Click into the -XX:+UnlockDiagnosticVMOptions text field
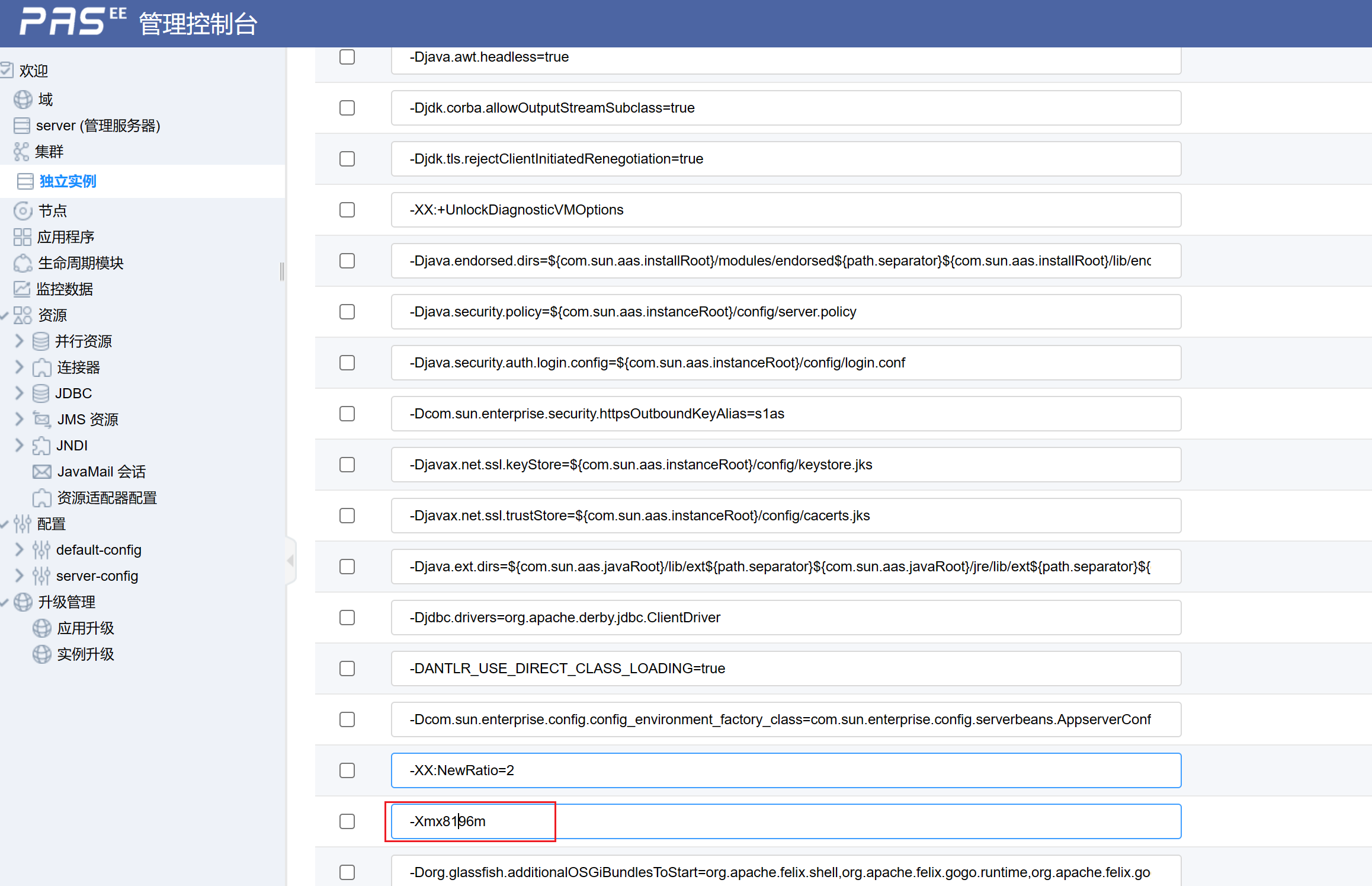Screen dimensions: 1372x886 786,210
